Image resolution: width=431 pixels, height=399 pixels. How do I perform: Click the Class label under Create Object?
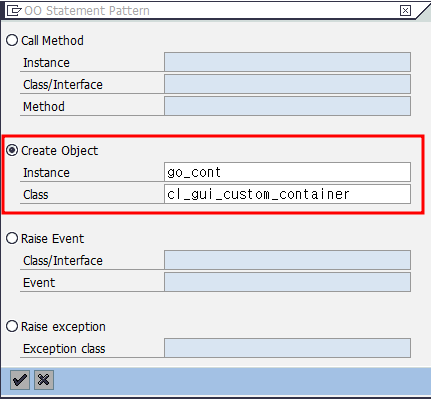pyautogui.click(x=36, y=195)
